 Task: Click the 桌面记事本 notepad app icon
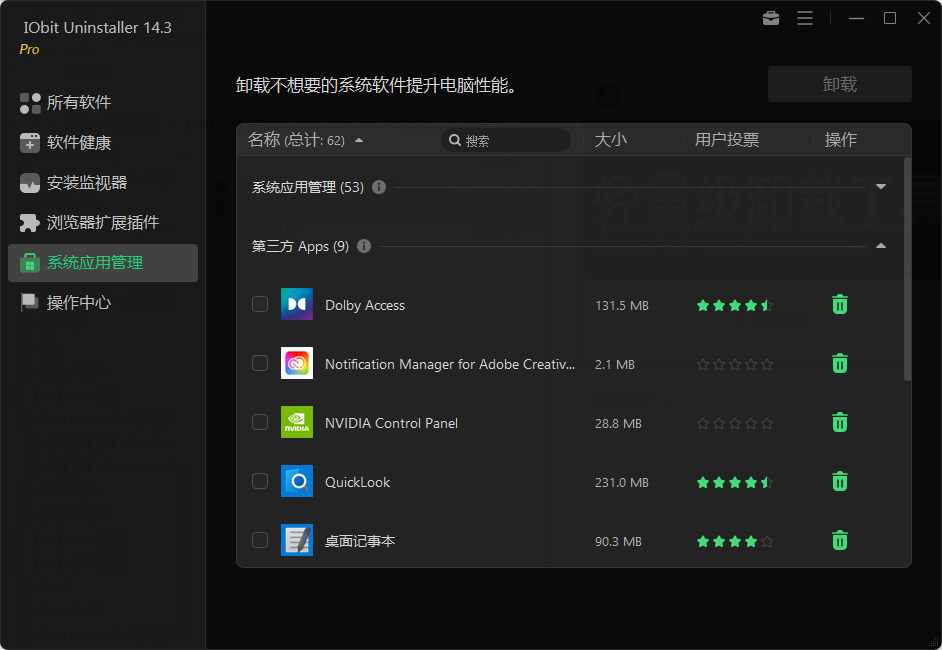(297, 539)
